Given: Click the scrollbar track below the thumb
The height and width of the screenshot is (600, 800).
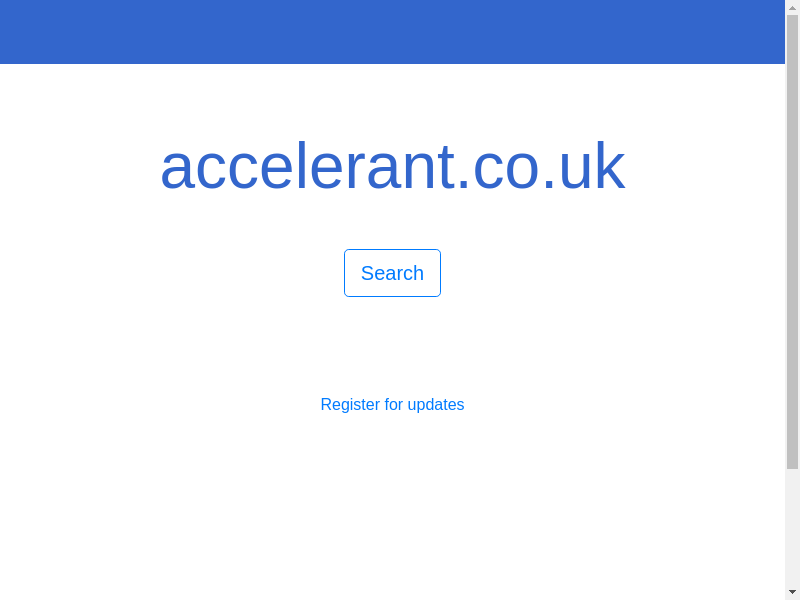Looking at the screenshot, I should (x=792, y=527).
